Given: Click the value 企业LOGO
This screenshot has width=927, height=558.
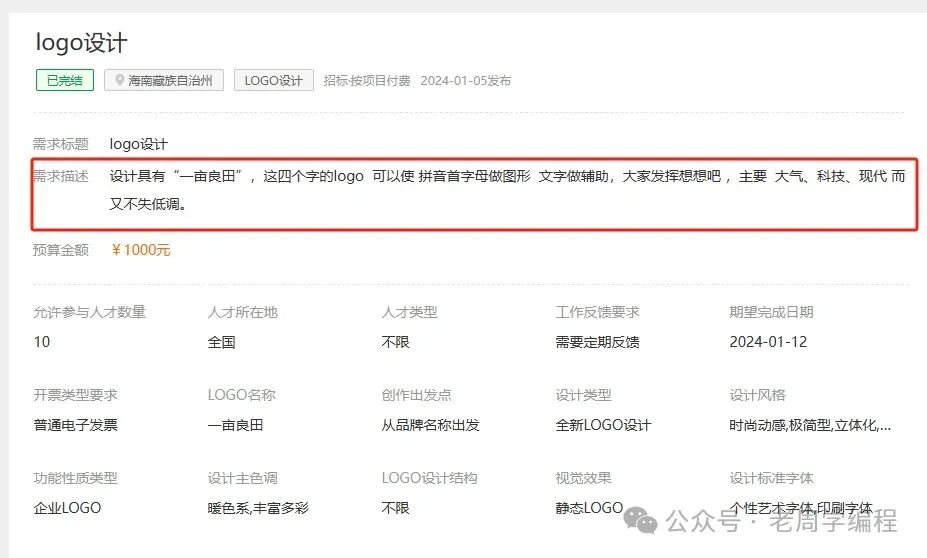Looking at the screenshot, I should point(67,507).
